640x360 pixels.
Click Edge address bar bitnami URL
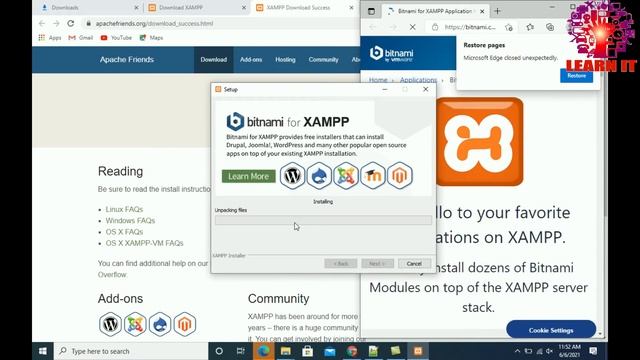coord(470,27)
